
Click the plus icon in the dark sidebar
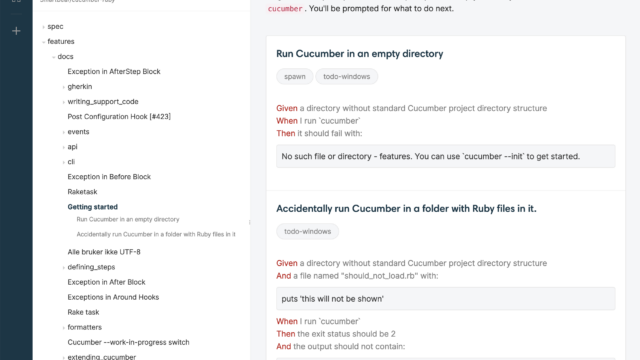pyautogui.click(x=16, y=31)
